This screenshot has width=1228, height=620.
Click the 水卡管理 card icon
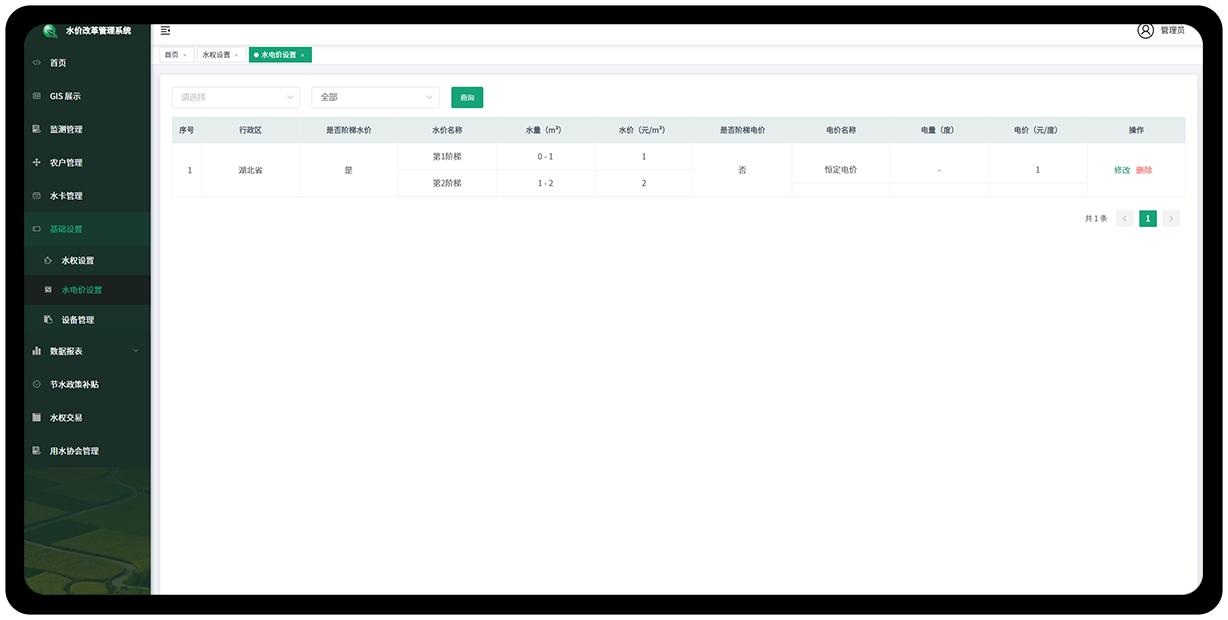click(x=37, y=196)
